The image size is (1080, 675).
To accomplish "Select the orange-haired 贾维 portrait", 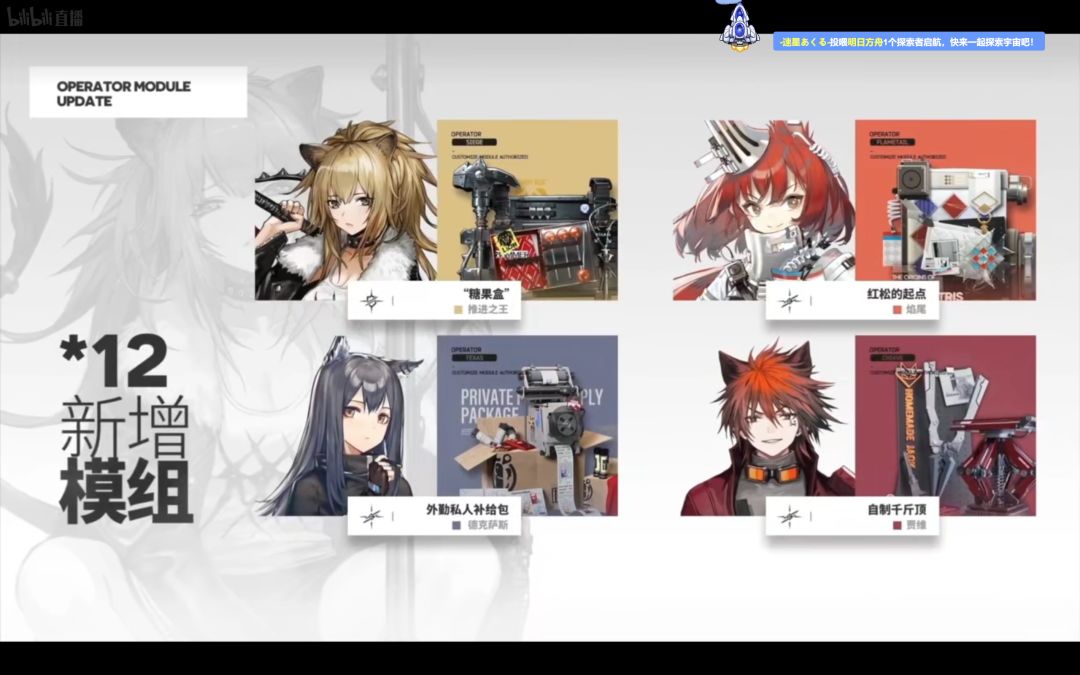I will click(x=767, y=426).
